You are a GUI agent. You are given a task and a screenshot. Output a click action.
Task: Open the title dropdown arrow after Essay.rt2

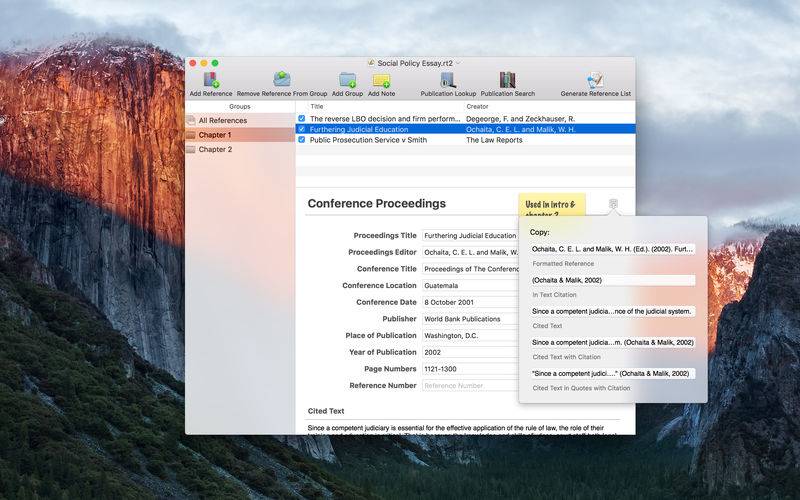458,63
